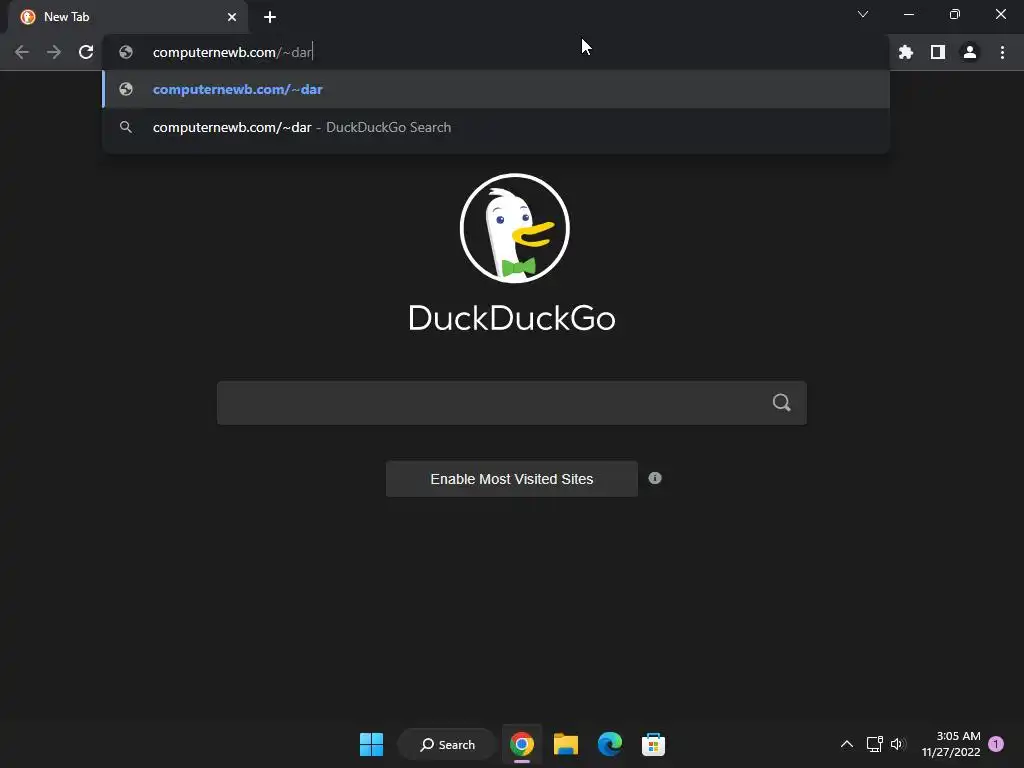Select the New Tab tab
The height and width of the screenshot is (768, 1024).
(x=127, y=17)
